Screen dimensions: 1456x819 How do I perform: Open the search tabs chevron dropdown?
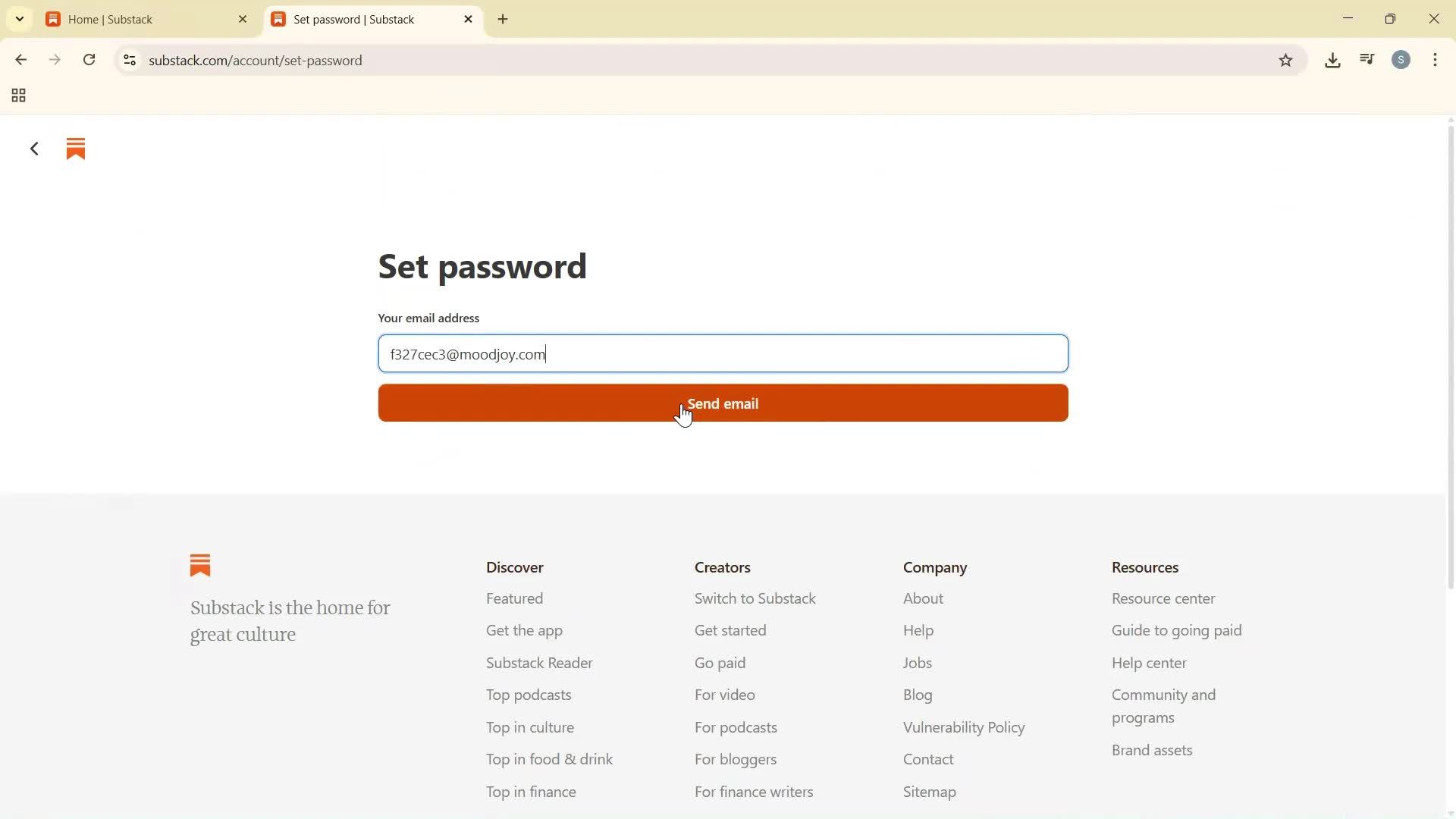pos(19,19)
